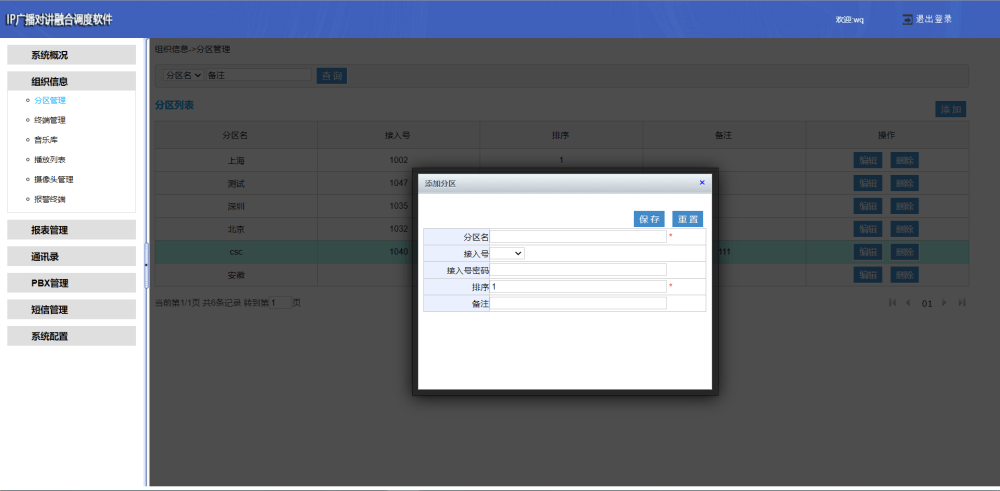Select 音乐库 sidebar item
The image size is (1000, 491).
46,140
